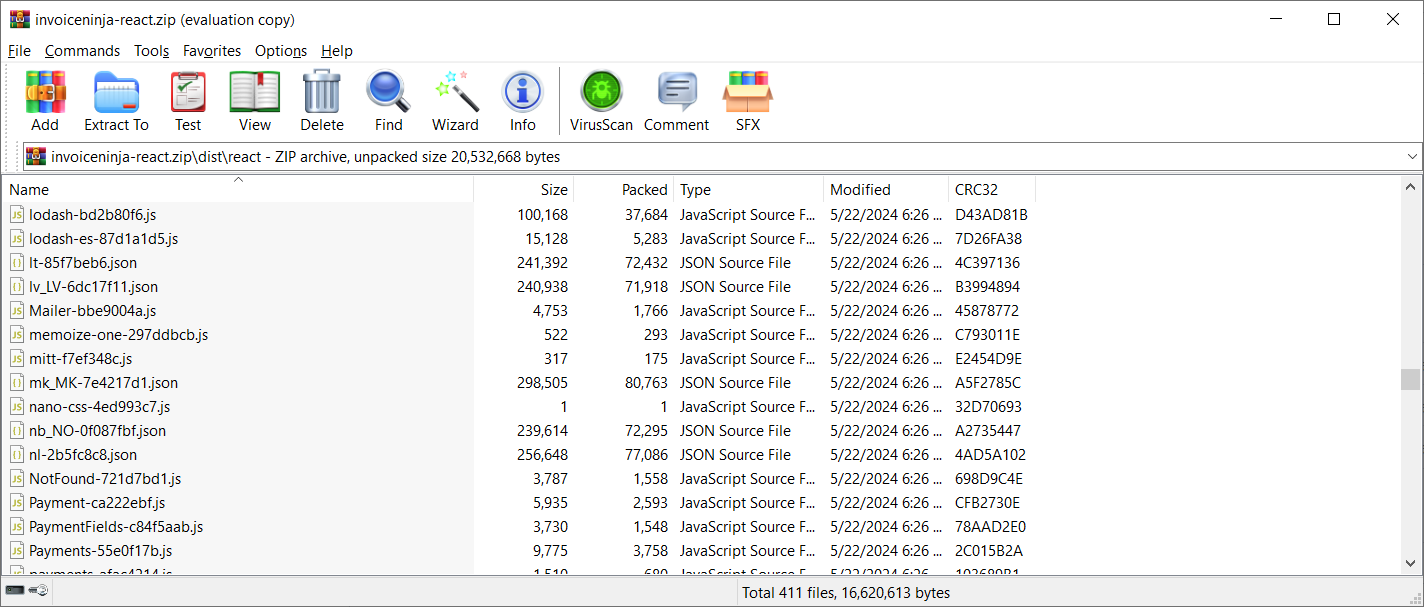This screenshot has width=1424, height=607.
Task: Open the Options menu
Action: tap(281, 51)
